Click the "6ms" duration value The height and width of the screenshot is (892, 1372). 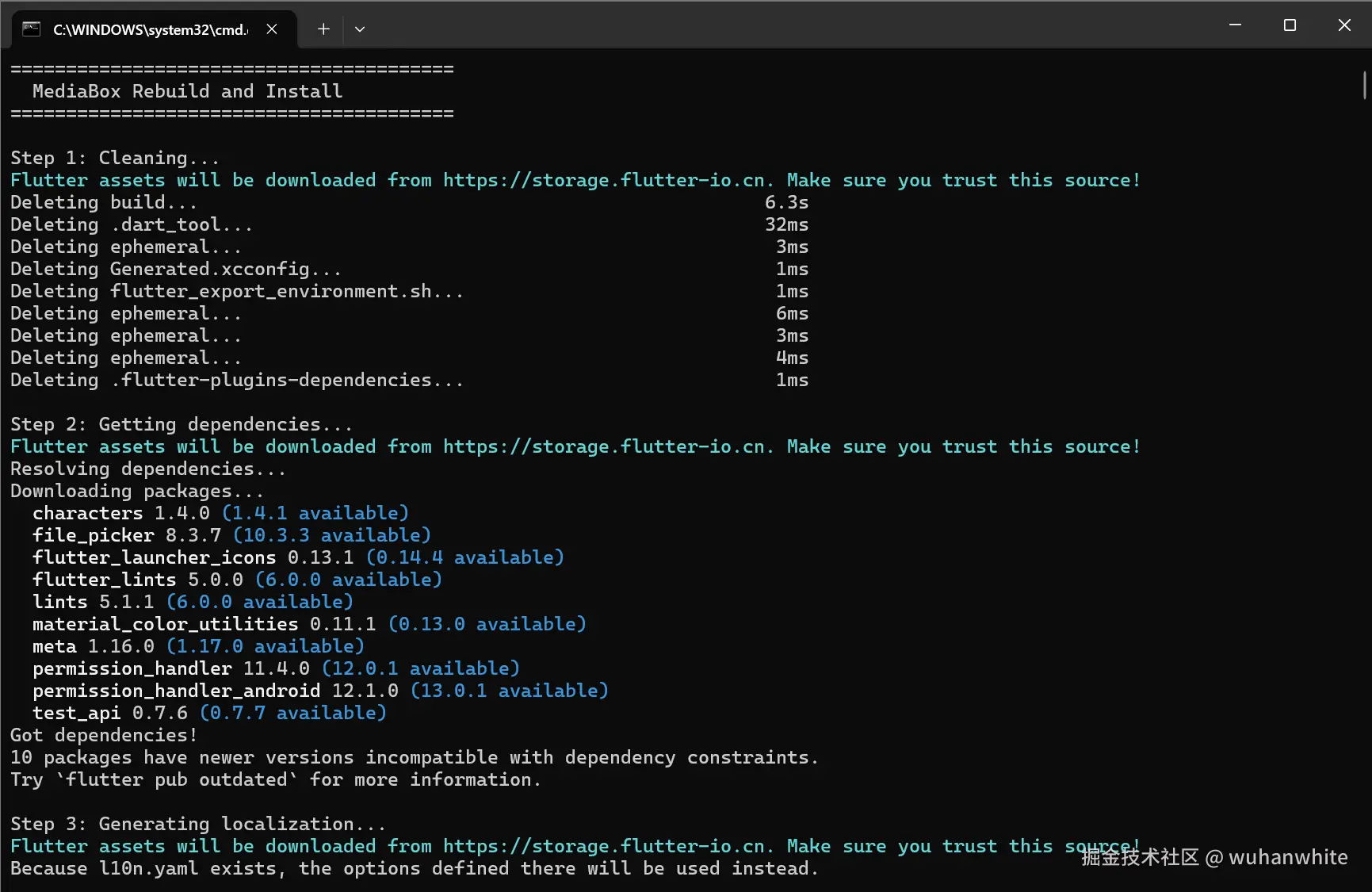pyautogui.click(x=792, y=313)
